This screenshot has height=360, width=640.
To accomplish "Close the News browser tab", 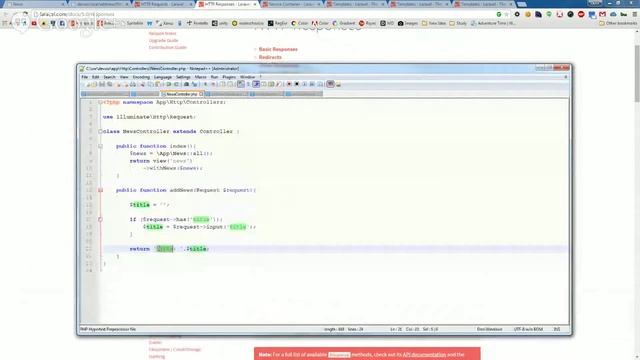I will (x=62, y=4).
